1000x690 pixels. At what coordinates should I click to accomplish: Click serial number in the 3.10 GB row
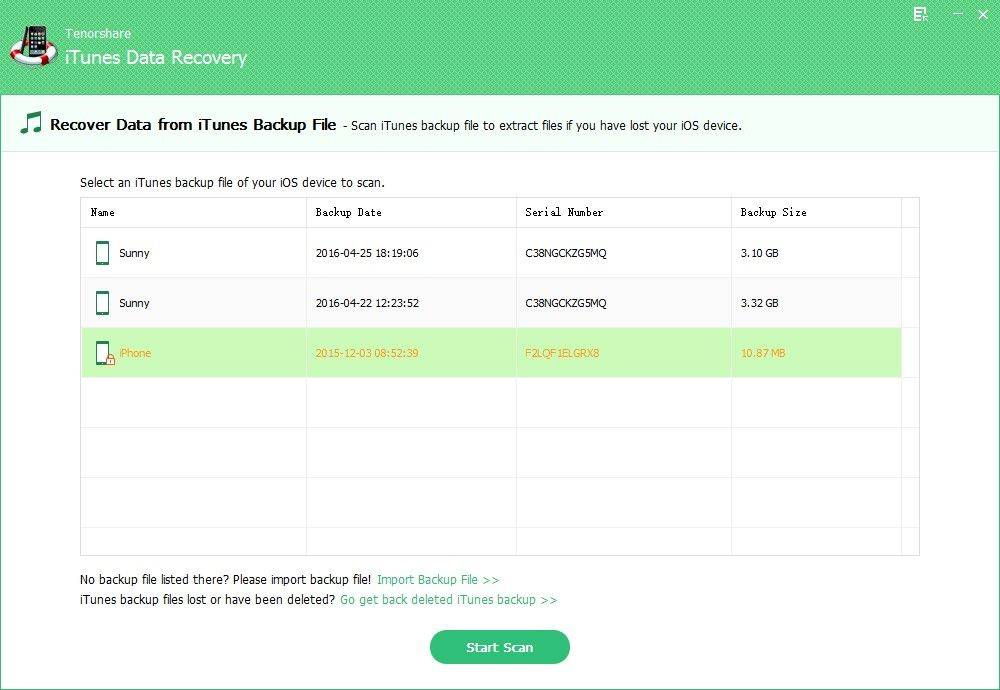[x=566, y=253]
